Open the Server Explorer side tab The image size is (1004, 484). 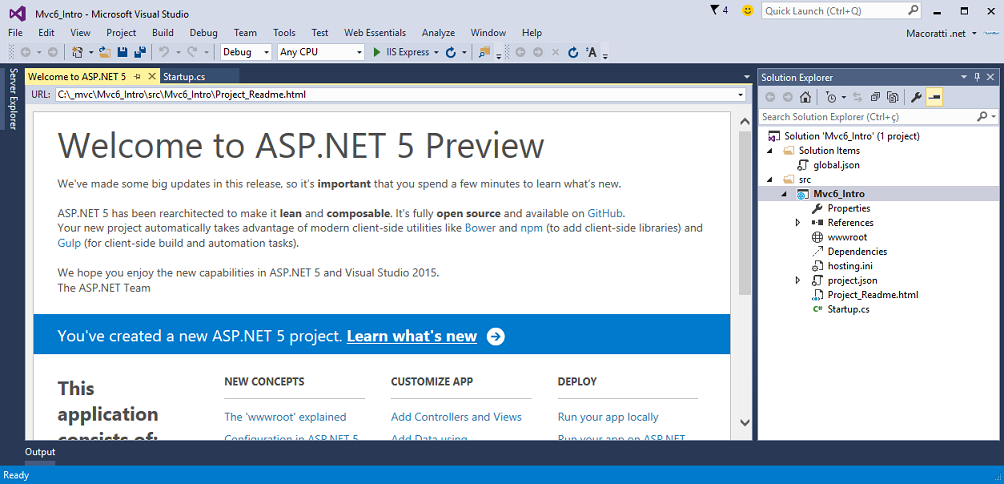(x=12, y=98)
